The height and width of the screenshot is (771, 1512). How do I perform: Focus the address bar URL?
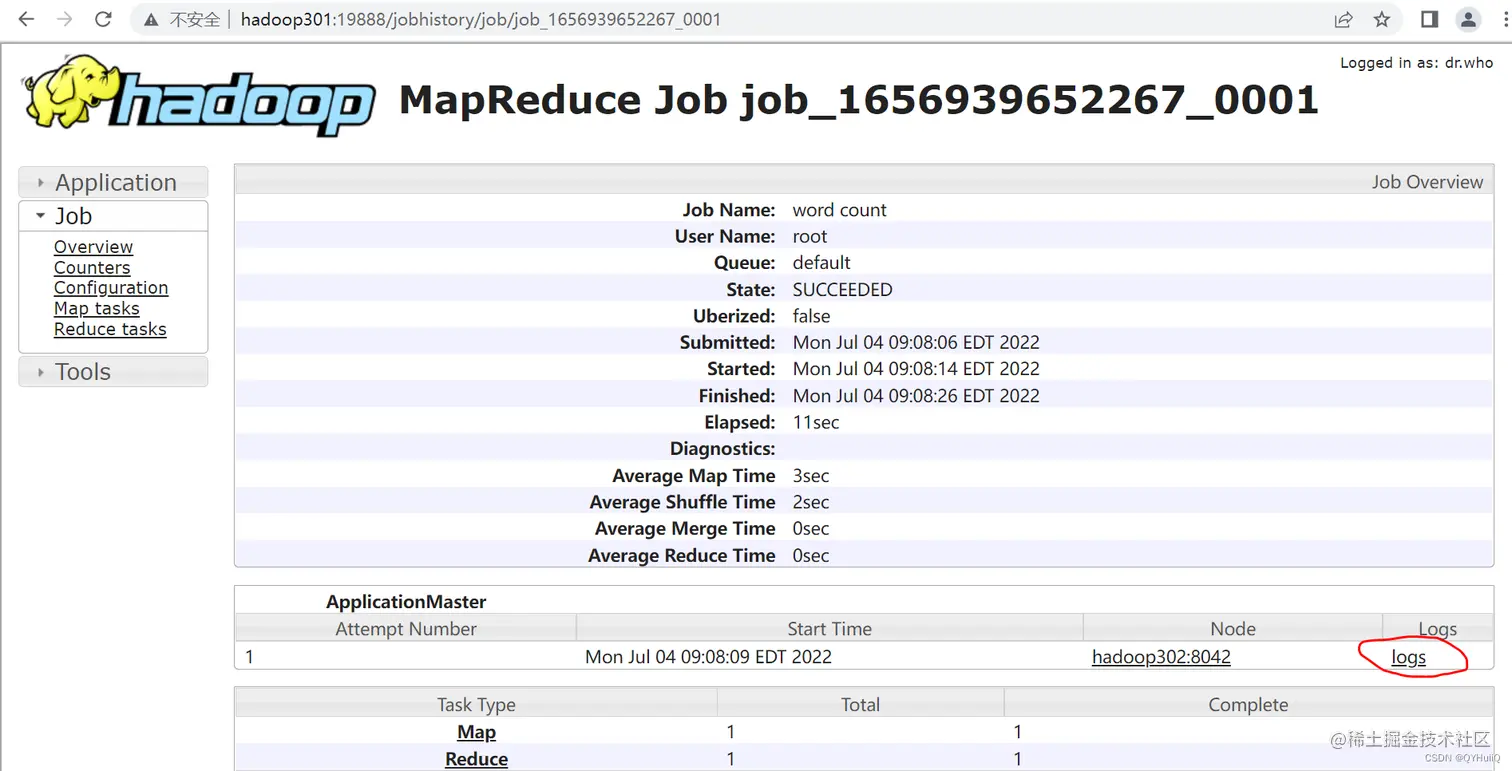click(x=480, y=19)
